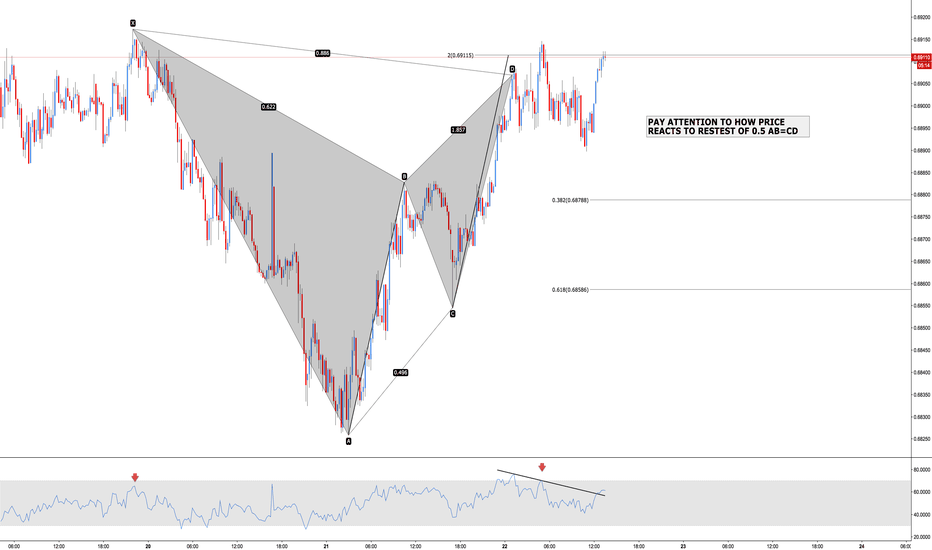Select the B point label of the pattern

[x=404, y=177]
